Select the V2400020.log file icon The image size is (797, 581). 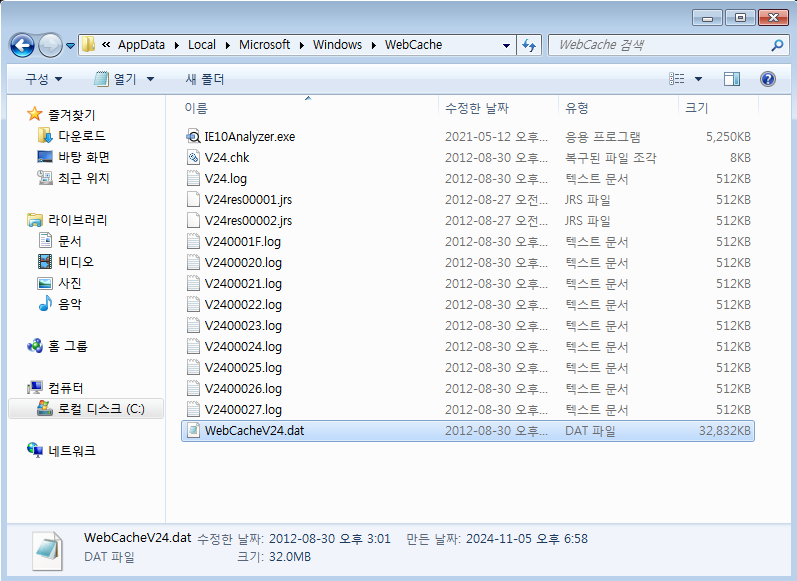pyautogui.click(x=193, y=262)
